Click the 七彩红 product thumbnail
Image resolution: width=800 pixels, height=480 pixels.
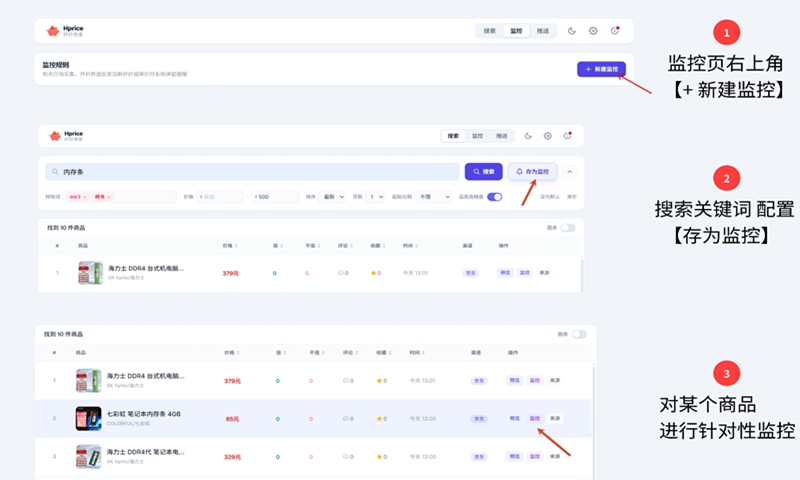(x=88, y=419)
